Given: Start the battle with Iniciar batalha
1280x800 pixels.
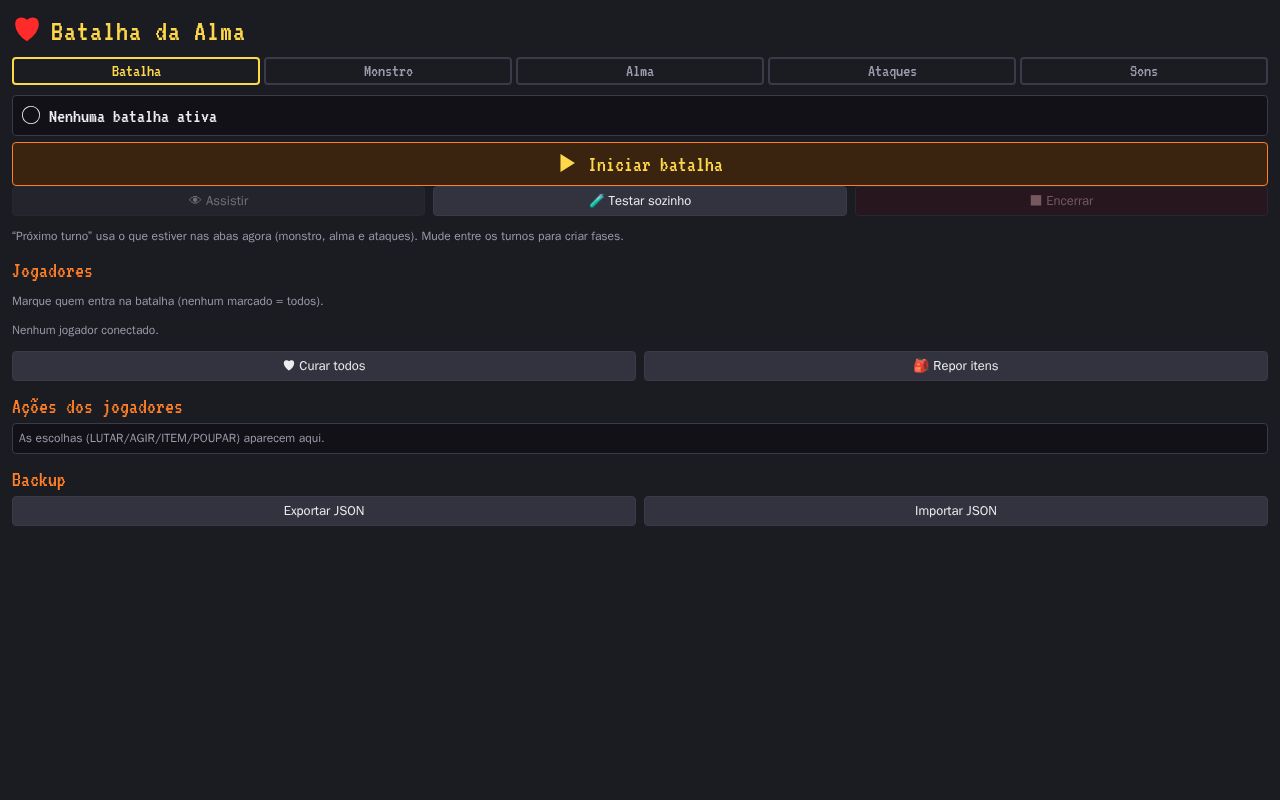Looking at the screenshot, I should [640, 164].
